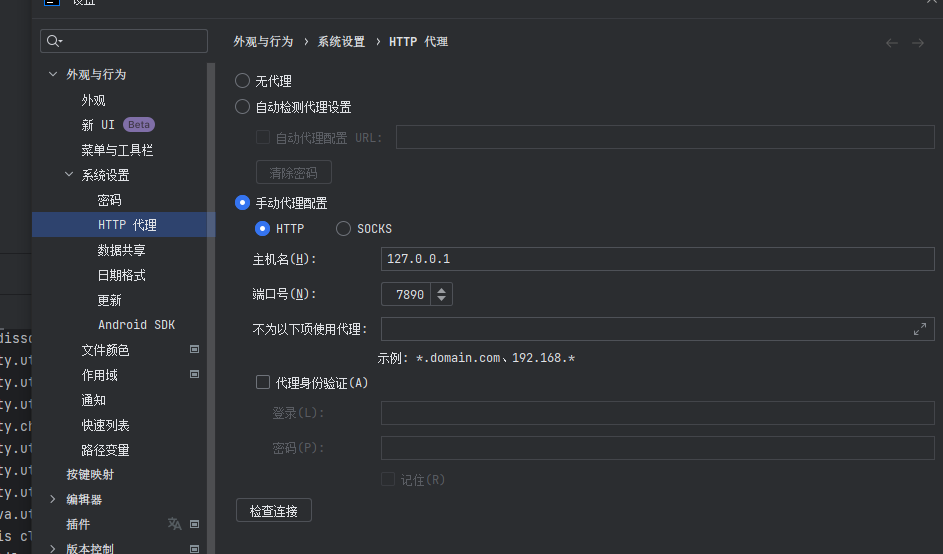Open the 路径变量 settings page
The image size is (943, 554).
(x=105, y=450)
